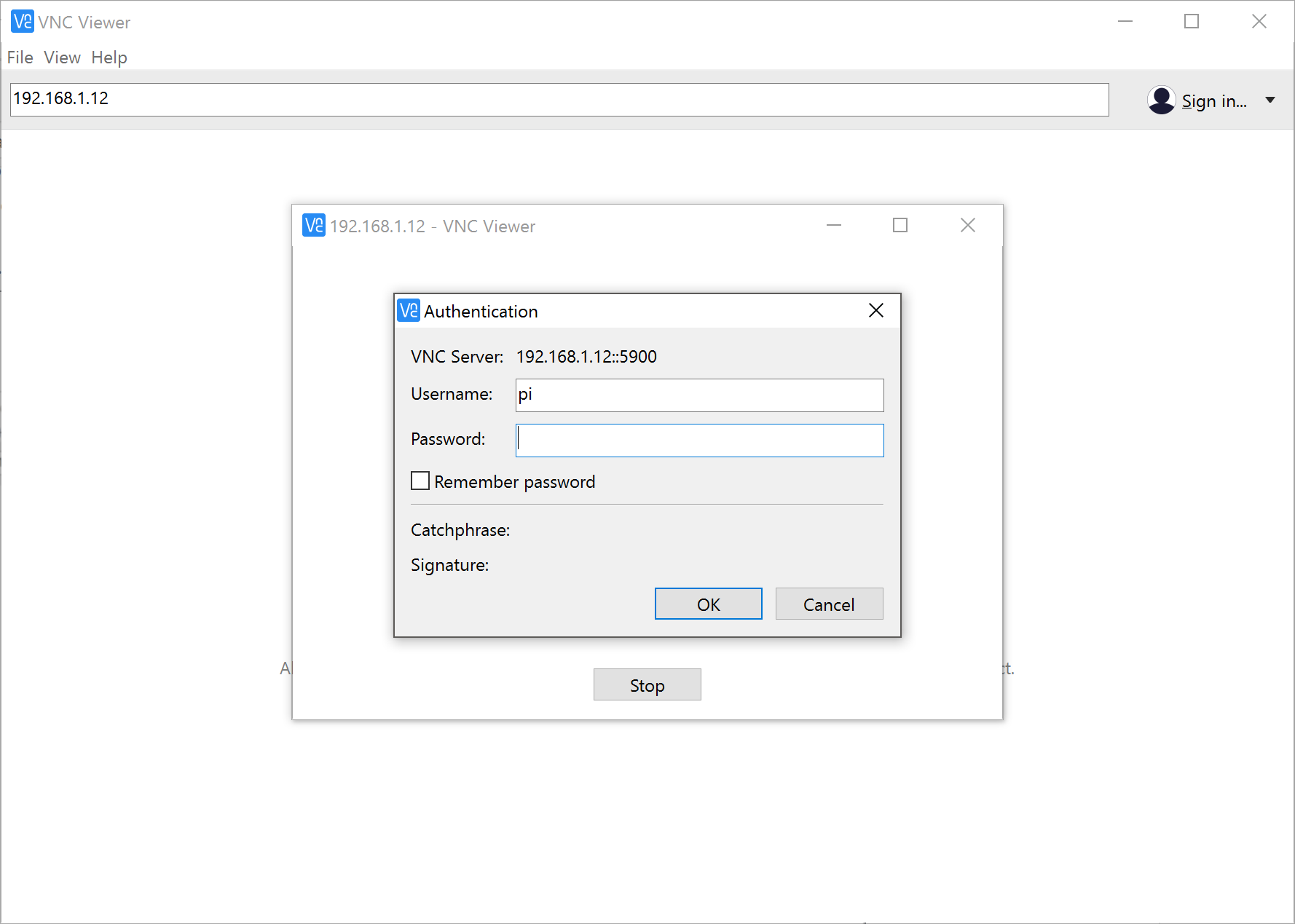The height and width of the screenshot is (924, 1295).
Task: Maximize the 192.168.1.12 connection window
Action: pyautogui.click(x=900, y=226)
